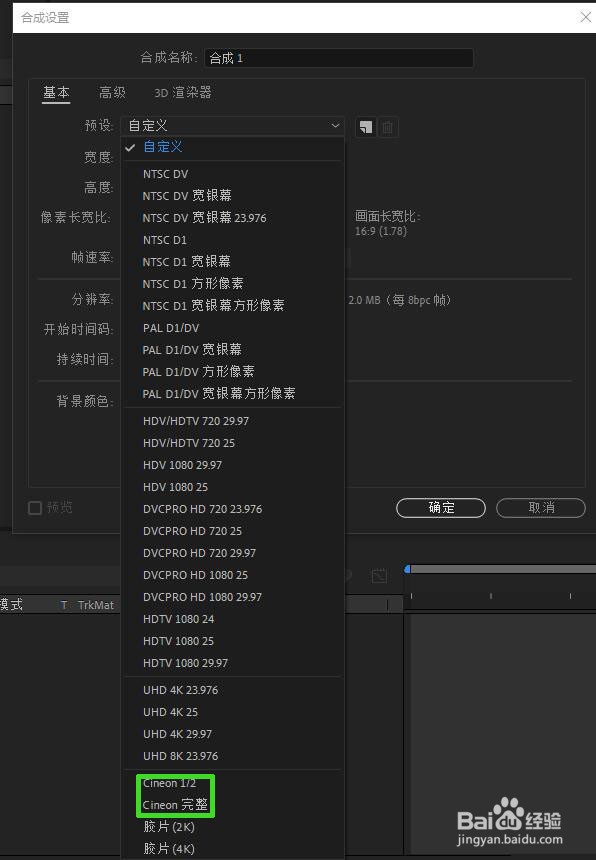
Task: Choose the PAL D1/DV preset
Action: (233, 328)
